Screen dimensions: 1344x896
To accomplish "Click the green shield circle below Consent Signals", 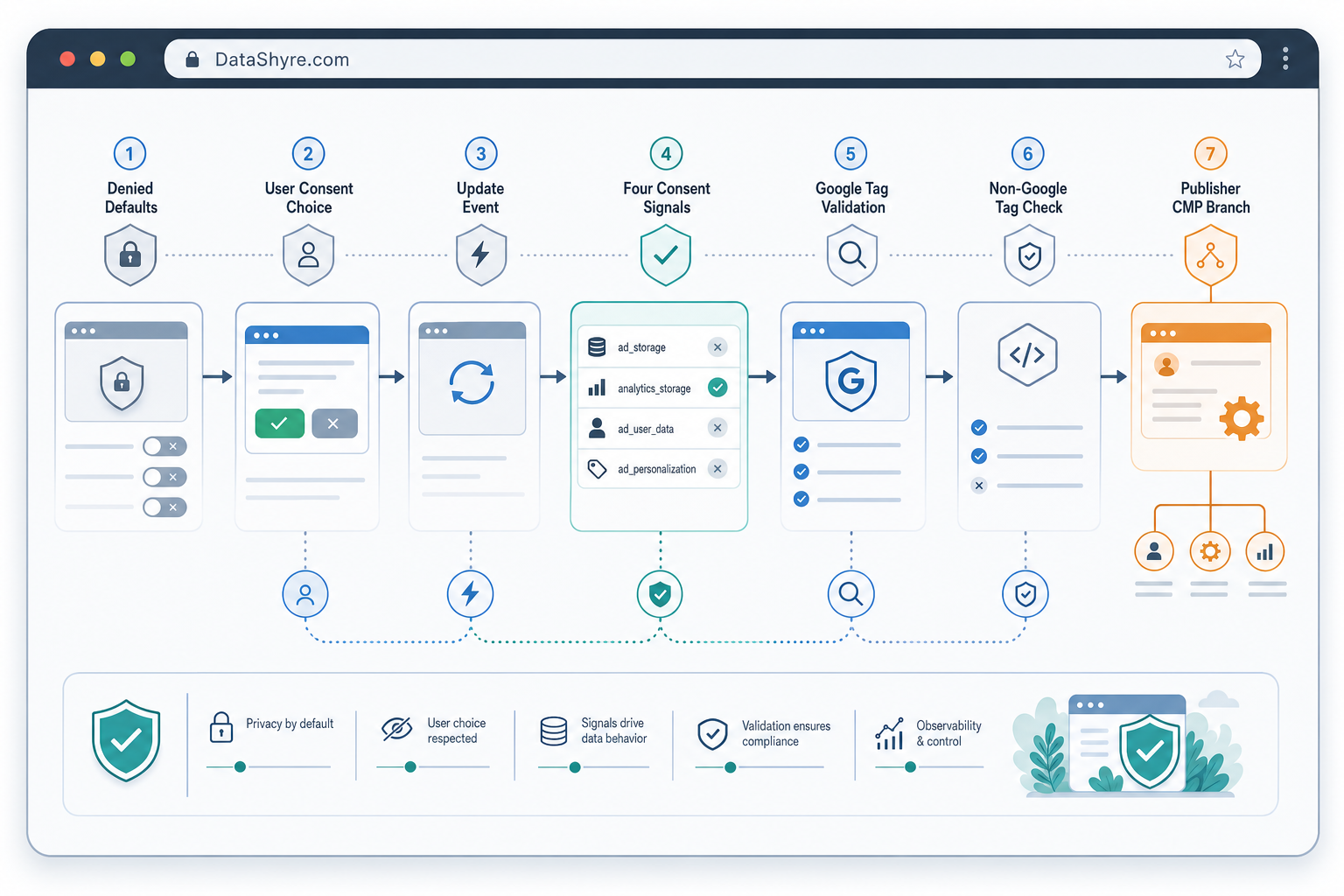I will click(660, 594).
